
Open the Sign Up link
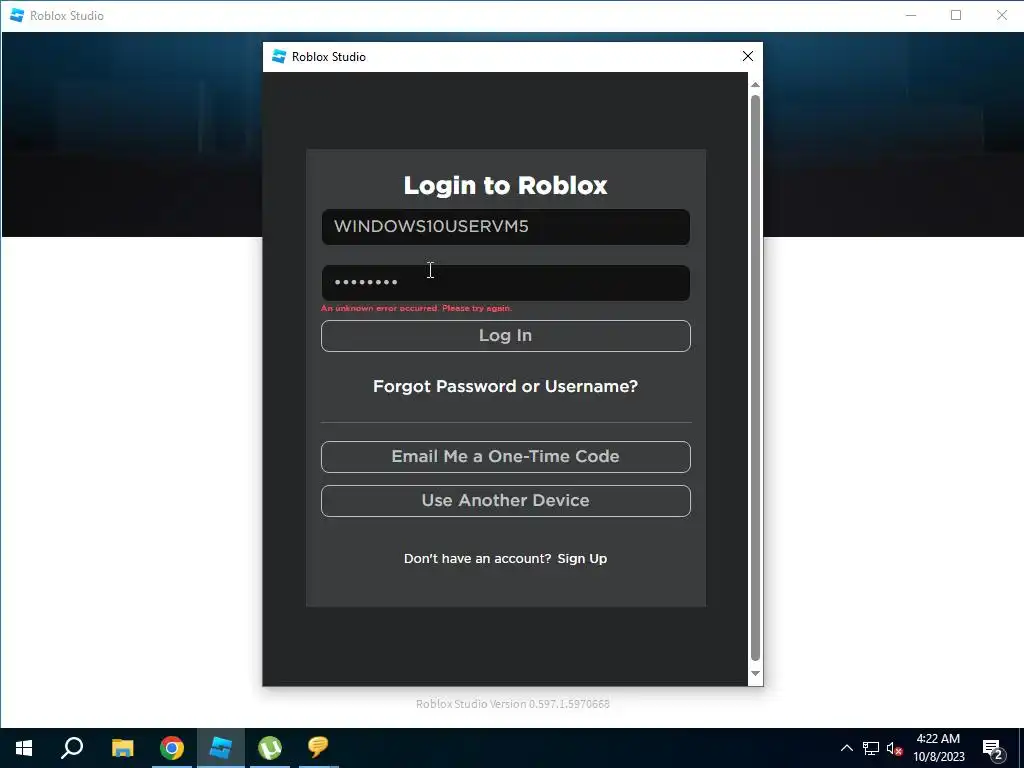click(x=582, y=558)
